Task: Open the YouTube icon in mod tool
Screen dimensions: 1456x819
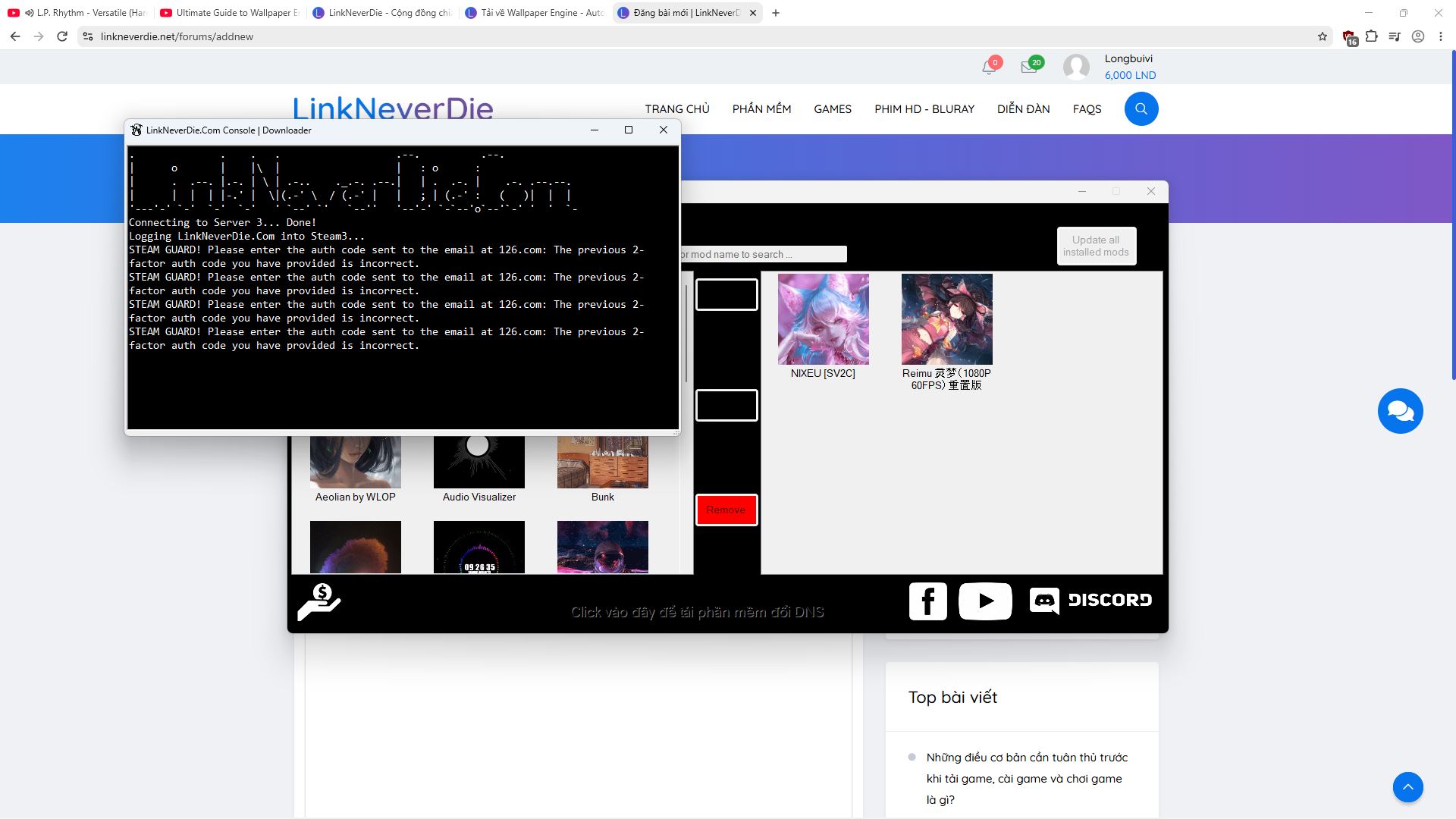Action: [985, 601]
